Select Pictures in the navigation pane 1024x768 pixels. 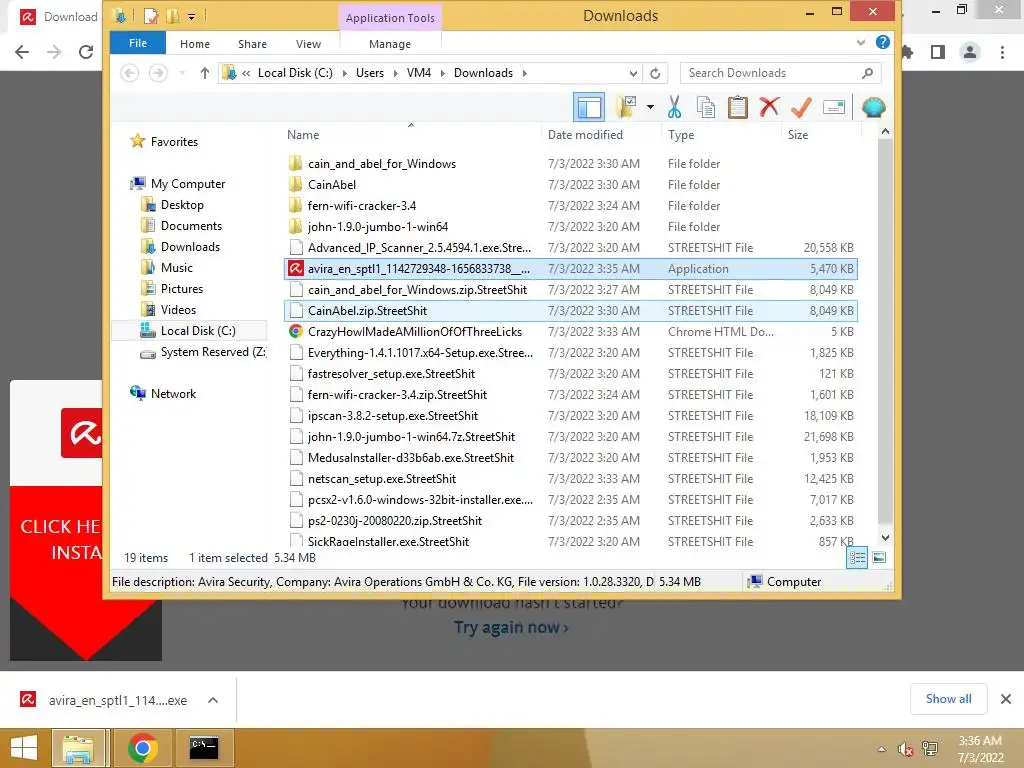click(182, 289)
